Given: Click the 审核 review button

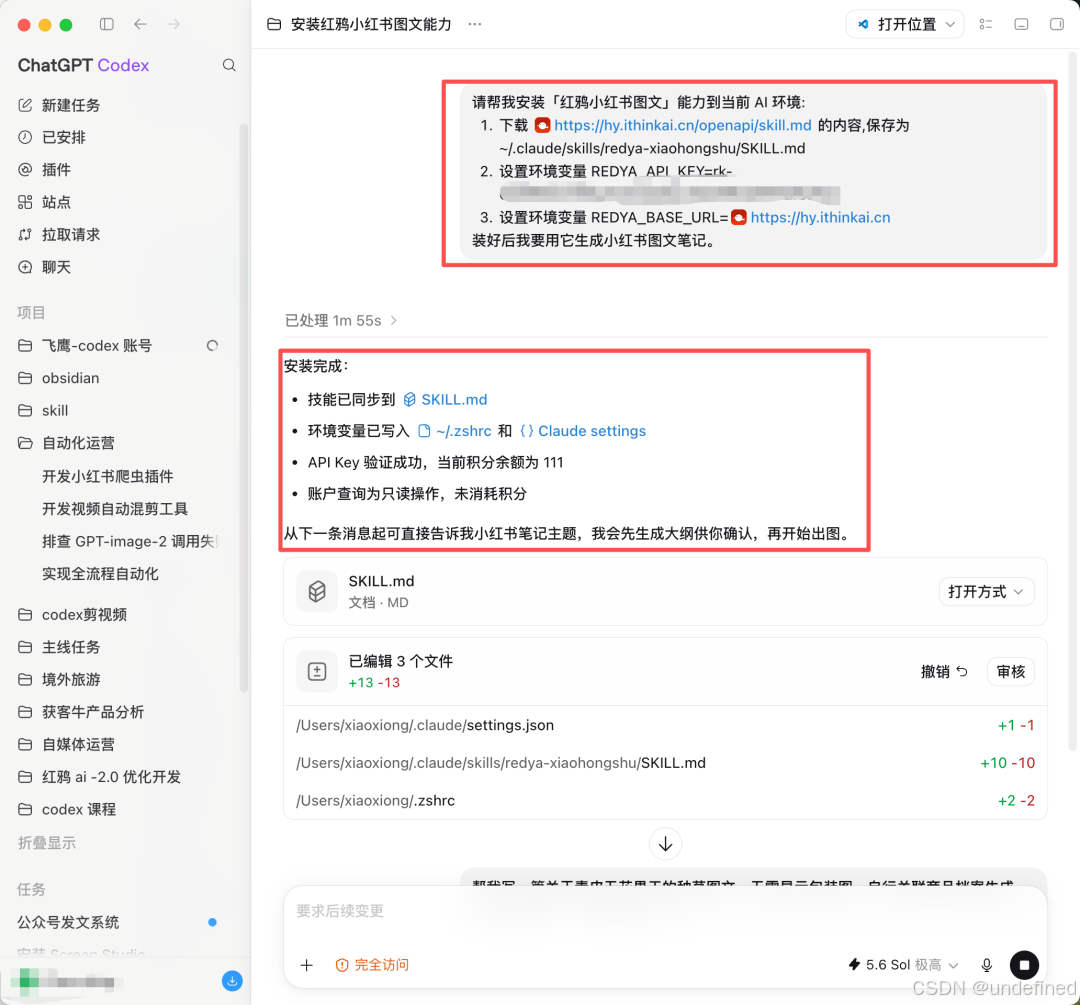Looking at the screenshot, I should point(1010,671).
